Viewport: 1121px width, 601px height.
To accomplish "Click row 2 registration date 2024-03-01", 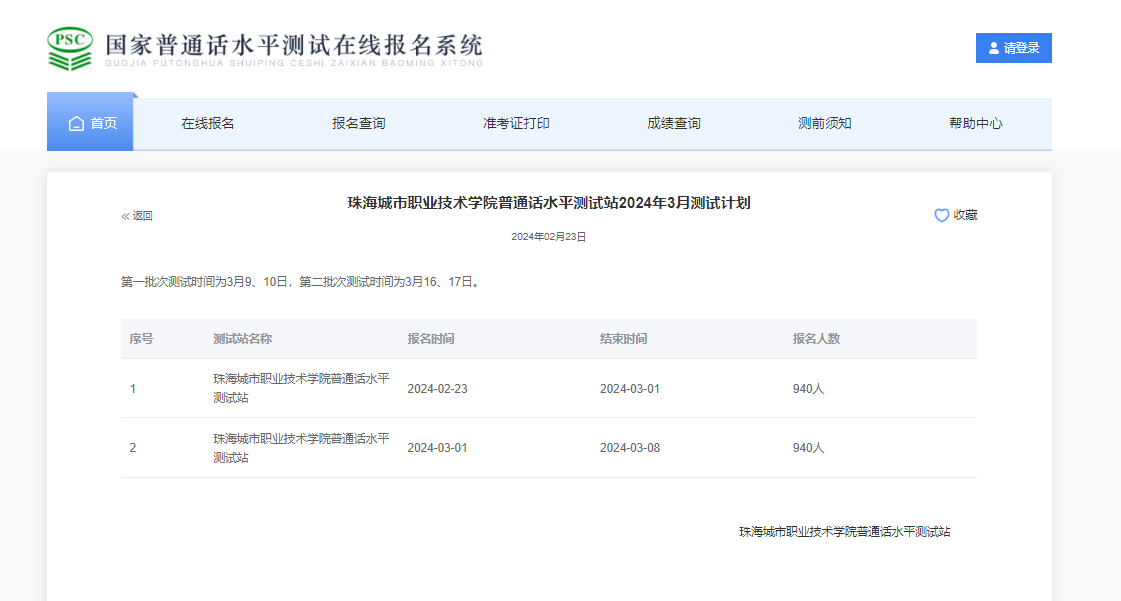I will click(x=438, y=448).
